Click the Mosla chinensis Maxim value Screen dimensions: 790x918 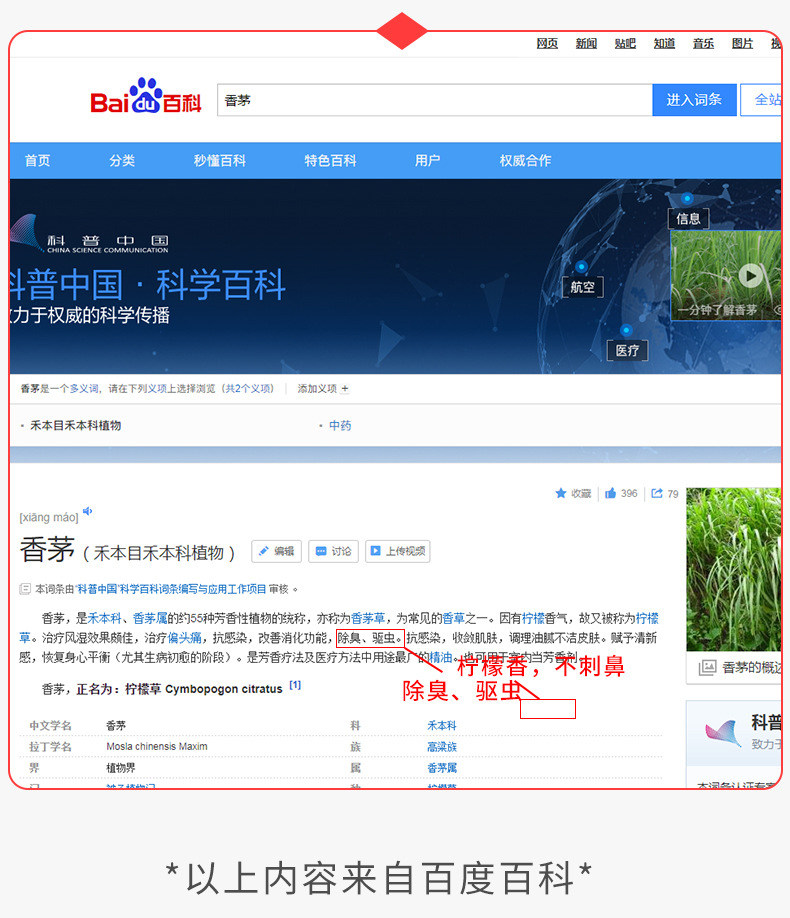pyautogui.click(x=156, y=746)
